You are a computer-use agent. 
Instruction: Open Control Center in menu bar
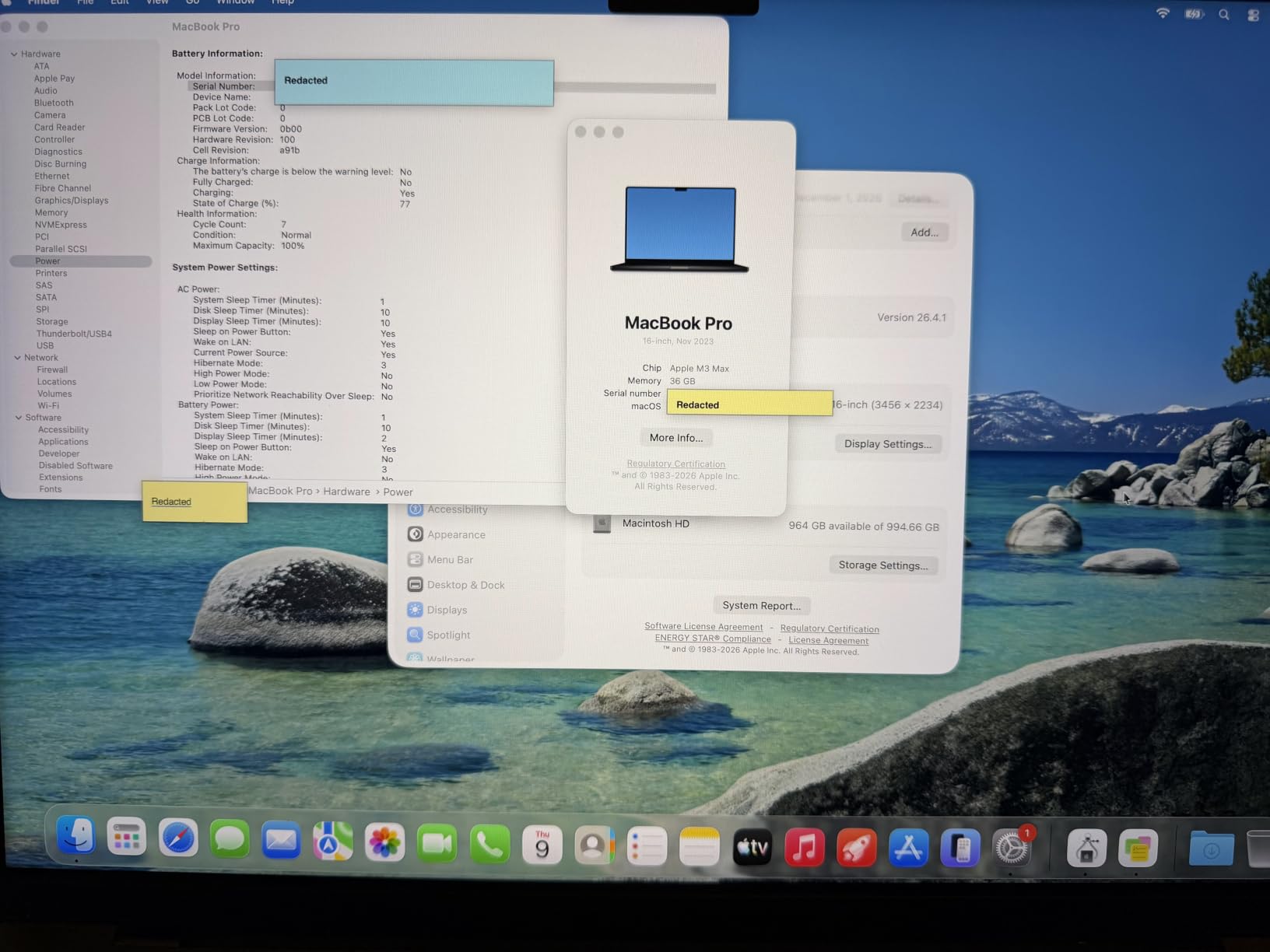tap(1253, 15)
